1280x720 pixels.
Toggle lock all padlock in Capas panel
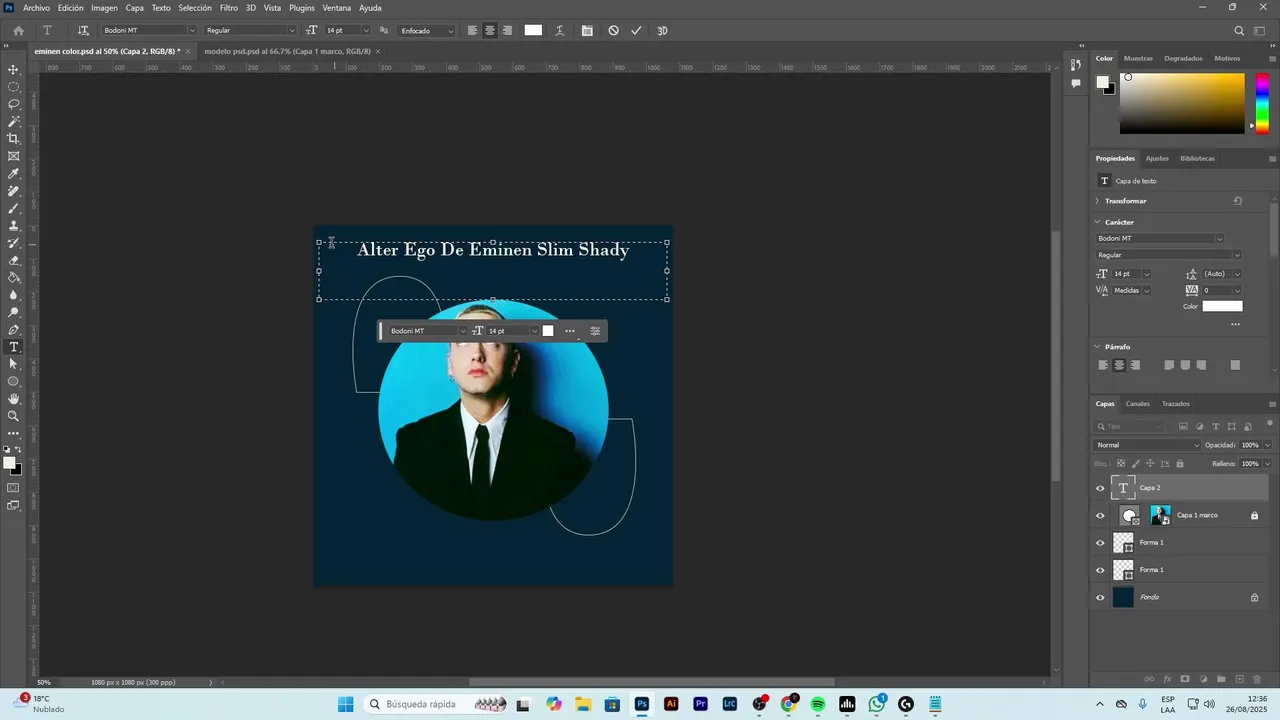[x=1180, y=463]
